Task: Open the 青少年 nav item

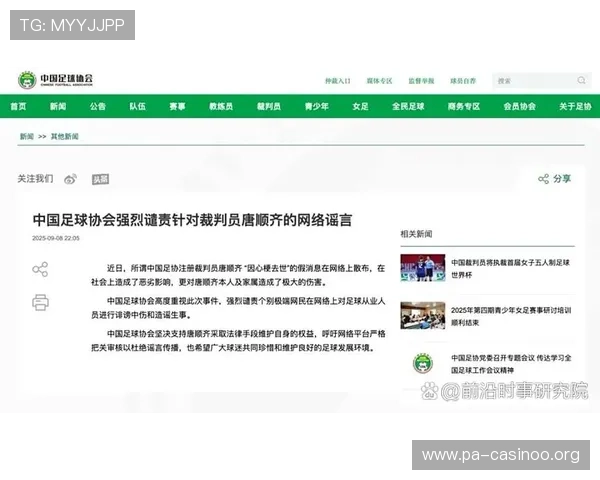Action: pyautogui.click(x=317, y=106)
